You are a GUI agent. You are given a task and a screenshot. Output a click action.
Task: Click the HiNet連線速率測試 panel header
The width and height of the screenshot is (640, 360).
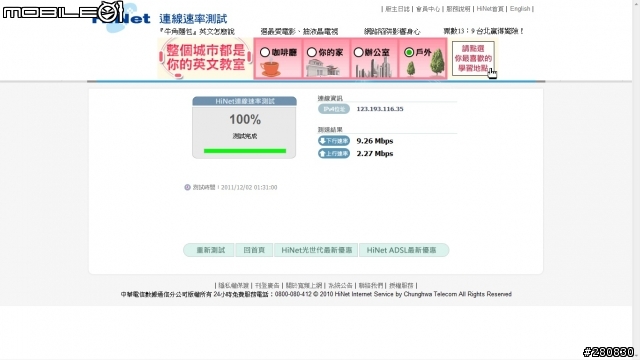pos(244,101)
